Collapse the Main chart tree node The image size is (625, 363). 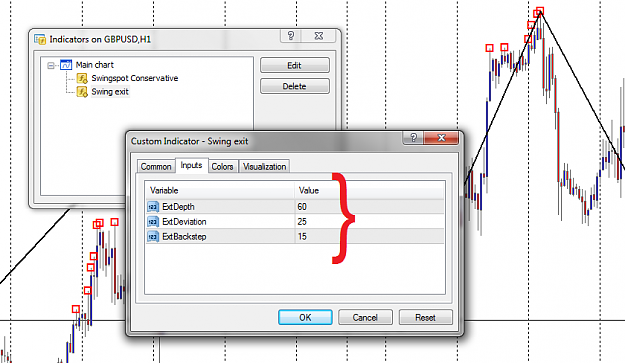(51, 65)
